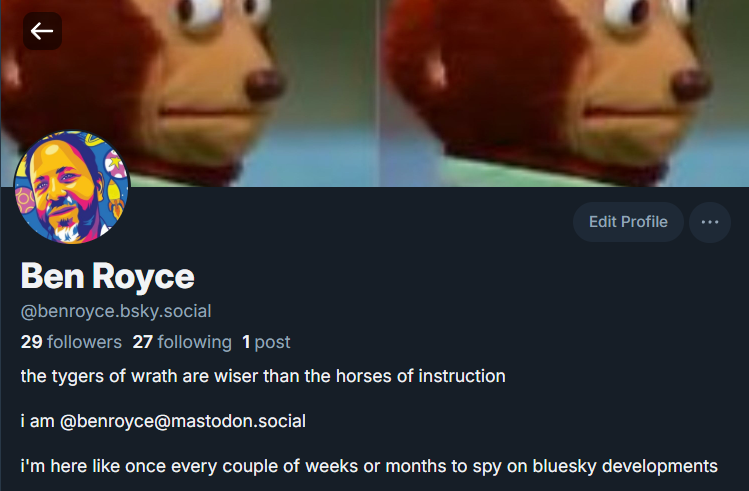The height and width of the screenshot is (491, 749).
Task: Click the right puppet's dark nose
Action: (691, 84)
